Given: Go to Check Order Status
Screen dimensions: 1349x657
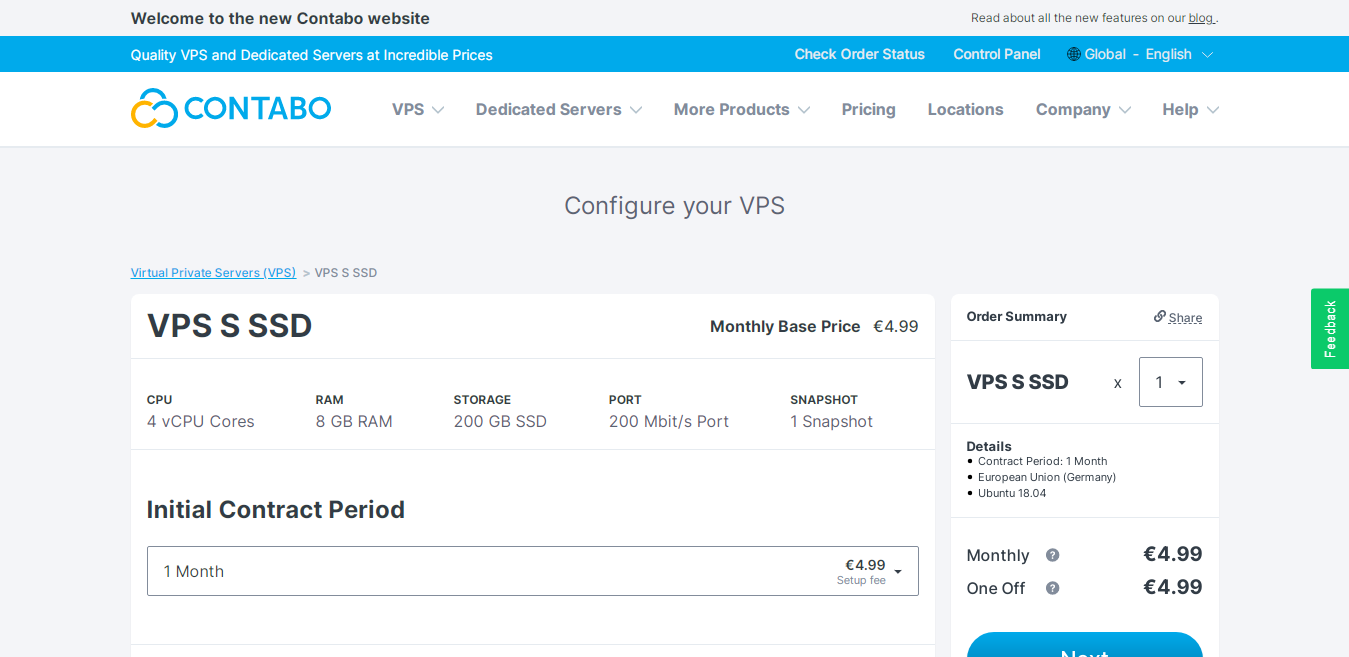Looking at the screenshot, I should [x=859, y=54].
